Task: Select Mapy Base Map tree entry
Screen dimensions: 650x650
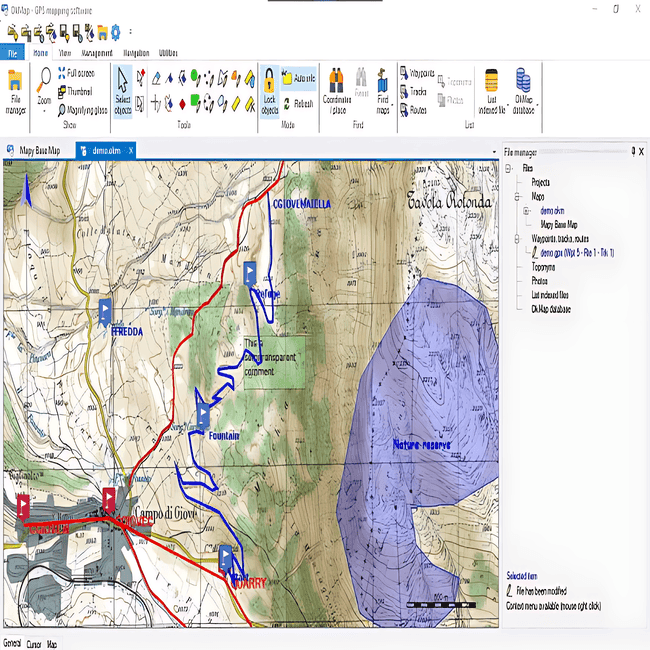Action: pyautogui.click(x=559, y=225)
